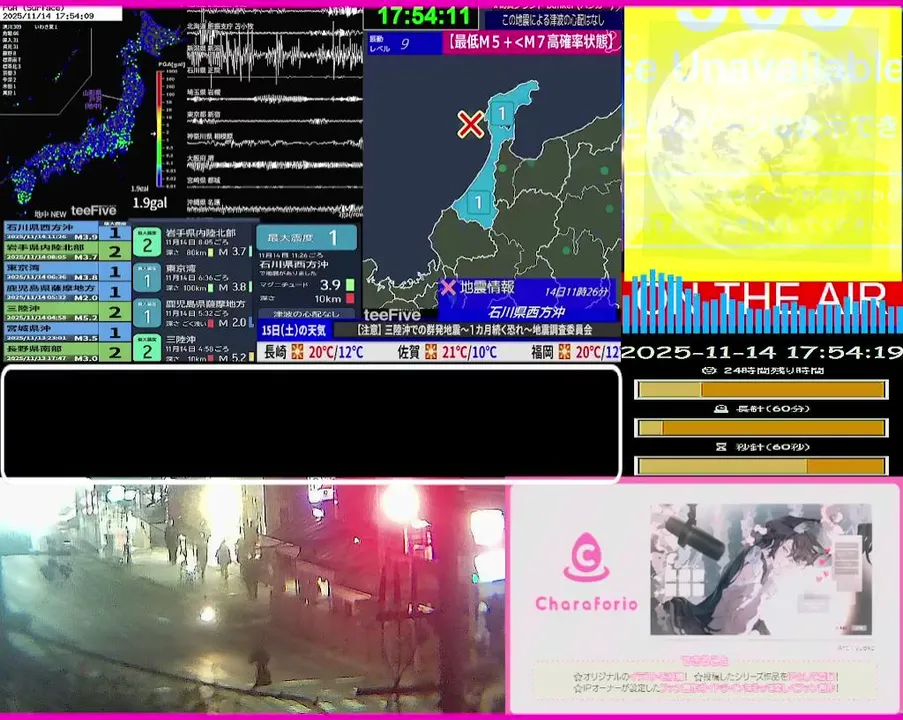This screenshot has height=720, width=903.
Task: Click the PGA rainbow color scale bar
Action: point(160,128)
